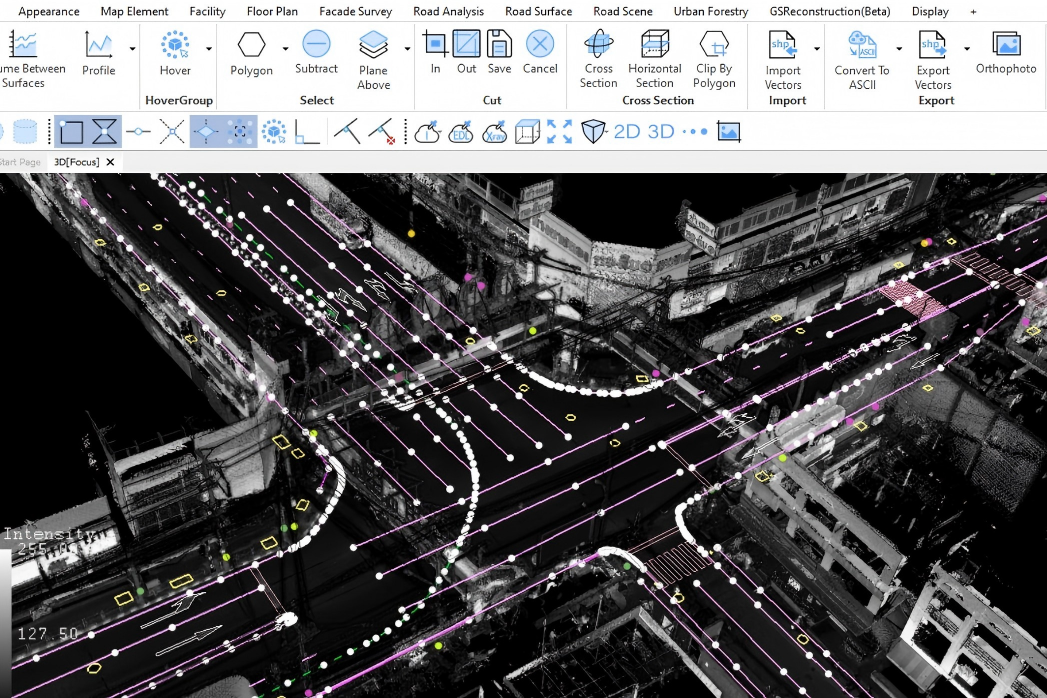The image size is (1047, 698).
Task: Click the EDL cloud display icon
Action: (461, 132)
